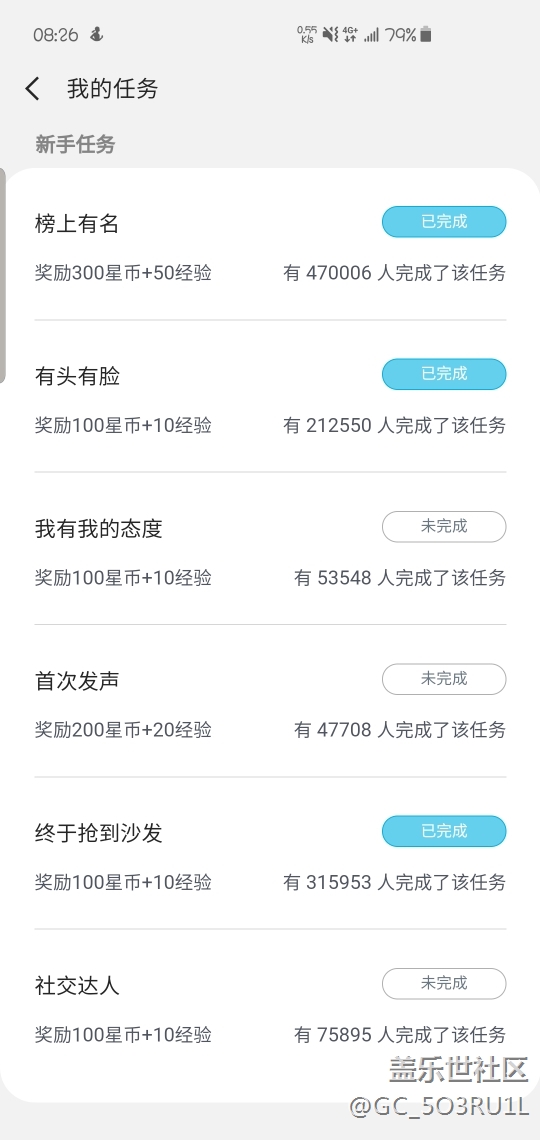Open the 榜上有名 task title

(x=77, y=224)
